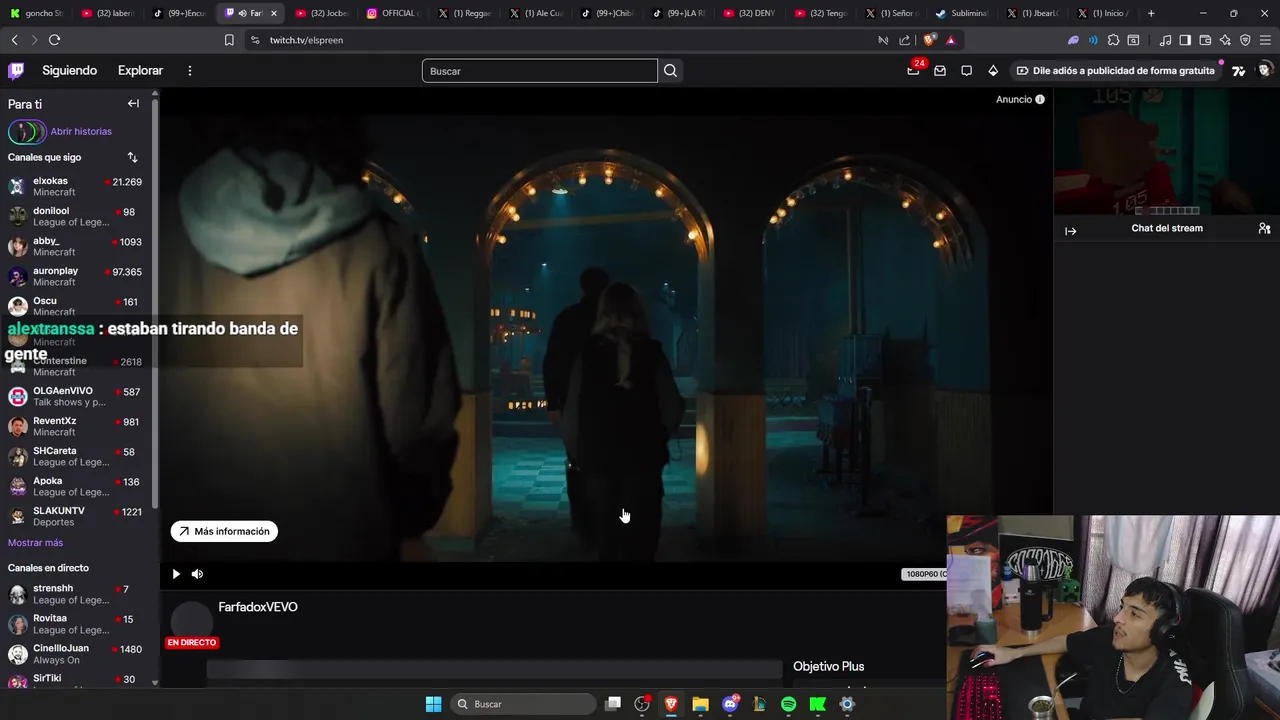Click Abrir historias link
This screenshot has width=1280, height=720.
(81, 131)
